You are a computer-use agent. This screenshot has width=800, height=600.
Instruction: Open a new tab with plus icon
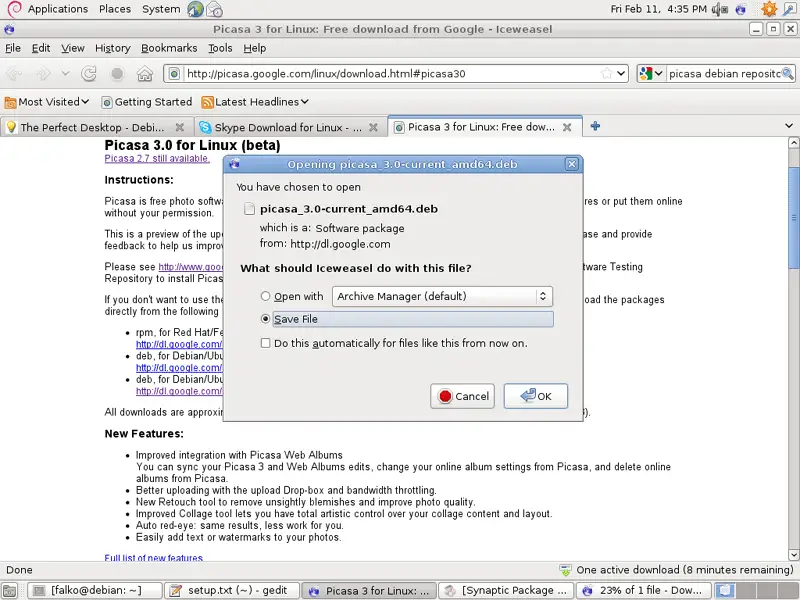coord(595,126)
